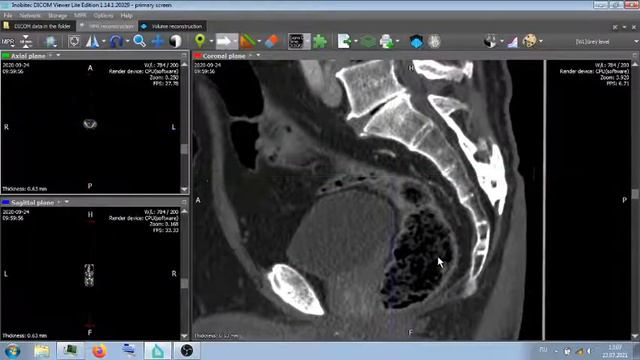Open the Sagittal plane header dropdown
Image resolution: width=640 pixels, height=360 pixels.
(67, 202)
